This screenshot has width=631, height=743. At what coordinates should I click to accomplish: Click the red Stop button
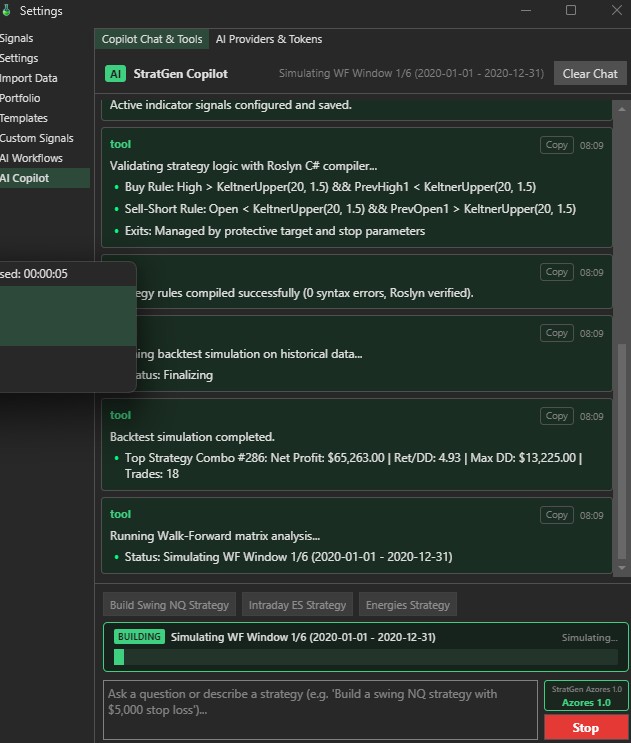click(586, 727)
